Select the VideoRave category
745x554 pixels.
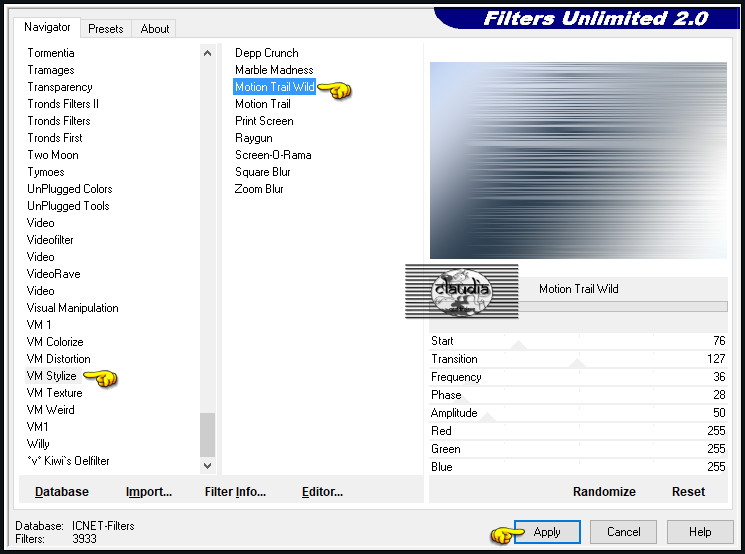(x=54, y=274)
